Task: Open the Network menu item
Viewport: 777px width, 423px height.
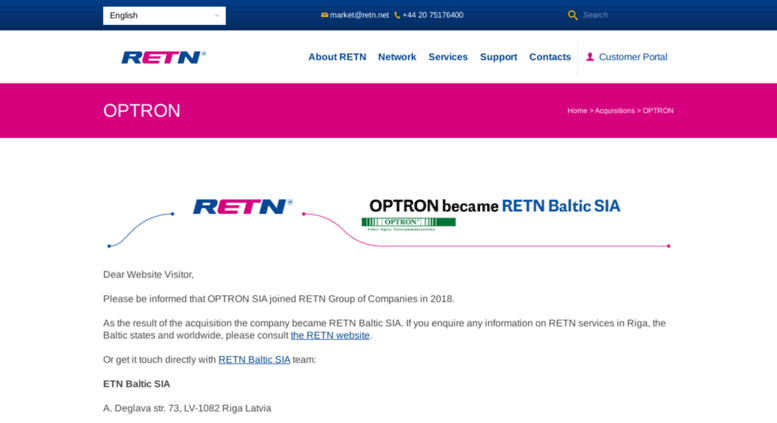Action: click(397, 57)
